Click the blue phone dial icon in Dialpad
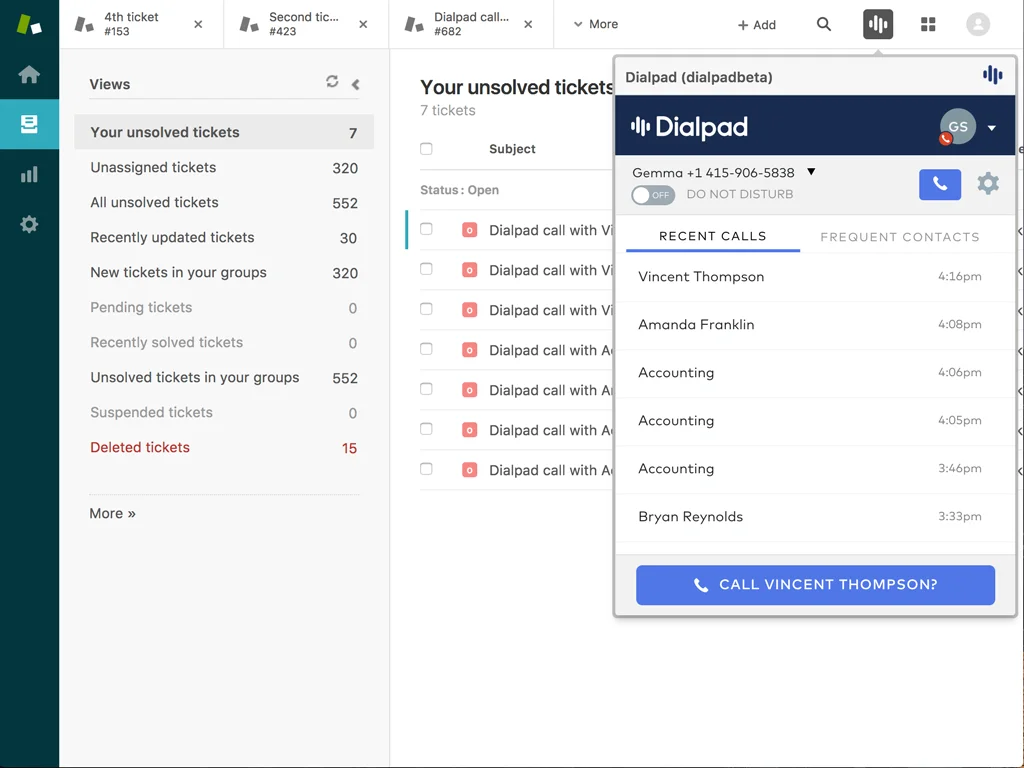The image size is (1024, 768). point(939,184)
